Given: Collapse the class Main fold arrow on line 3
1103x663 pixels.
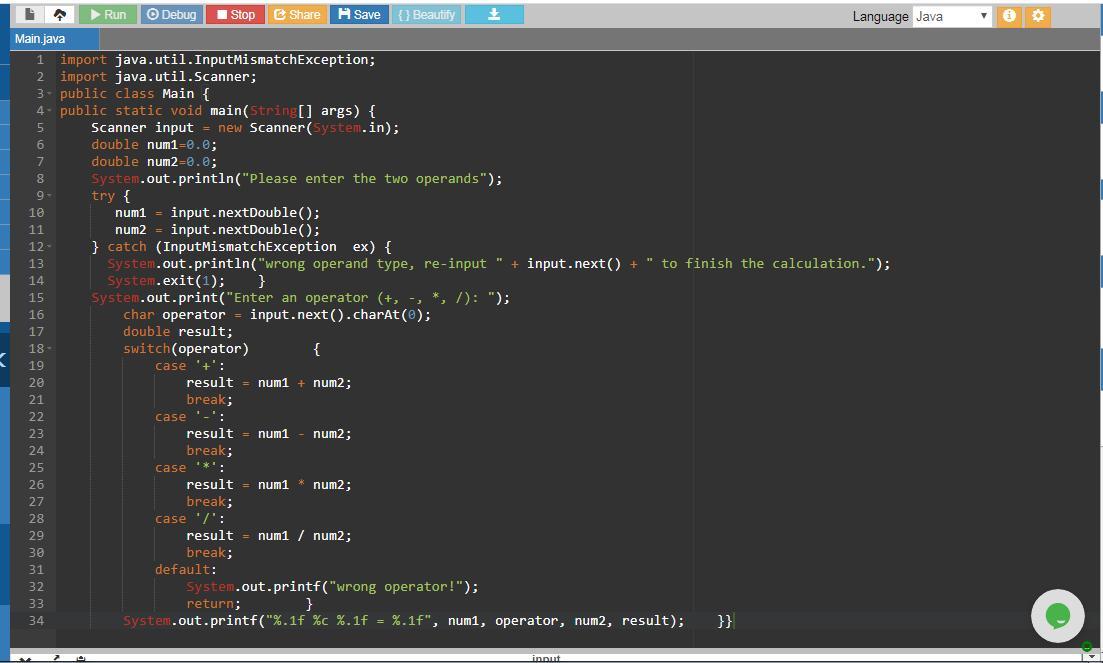Looking at the screenshot, I should pyautogui.click(x=50, y=94).
